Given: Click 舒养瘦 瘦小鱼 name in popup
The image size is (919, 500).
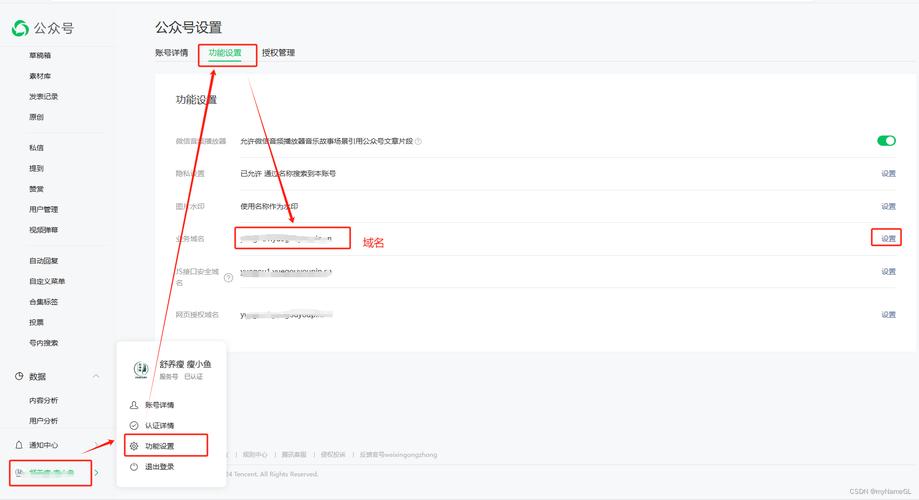Looking at the screenshot, I should pyautogui.click(x=185, y=365).
